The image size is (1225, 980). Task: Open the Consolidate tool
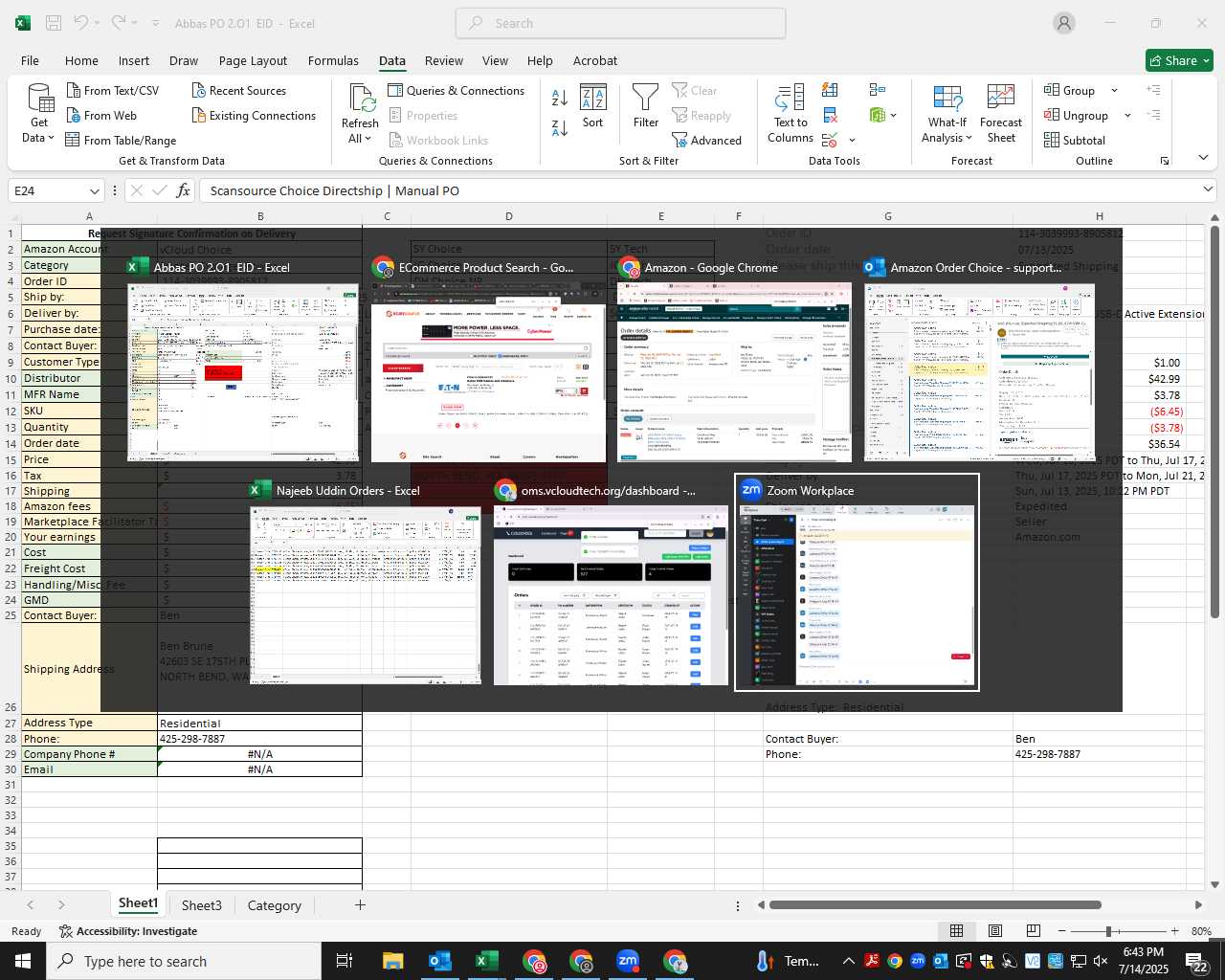click(878, 90)
